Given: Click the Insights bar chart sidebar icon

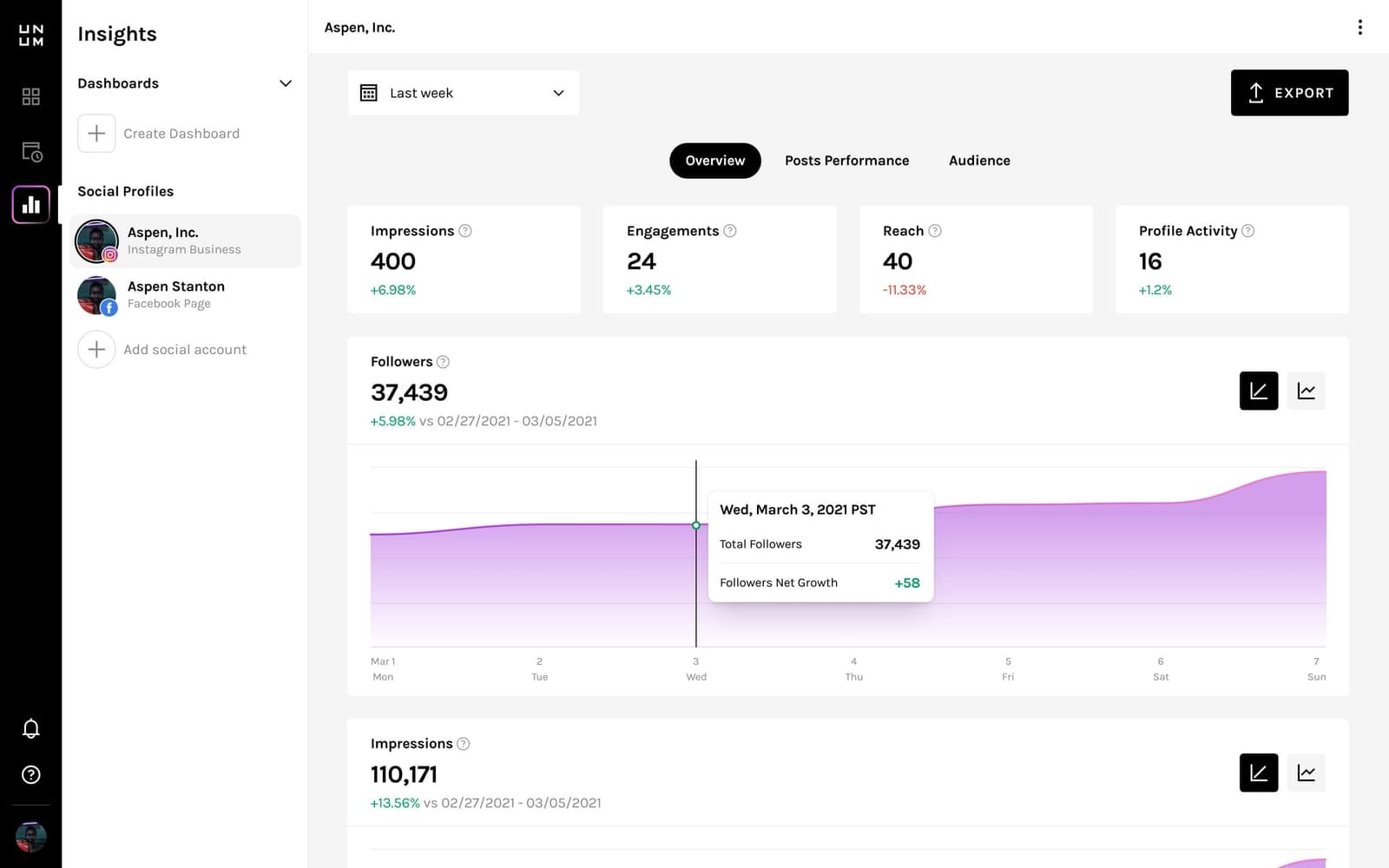Looking at the screenshot, I should [x=30, y=205].
